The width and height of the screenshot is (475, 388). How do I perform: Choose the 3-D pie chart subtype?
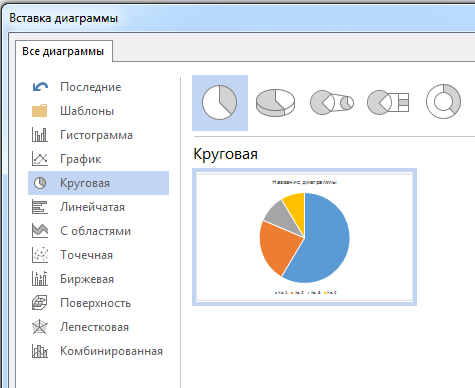coord(275,103)
